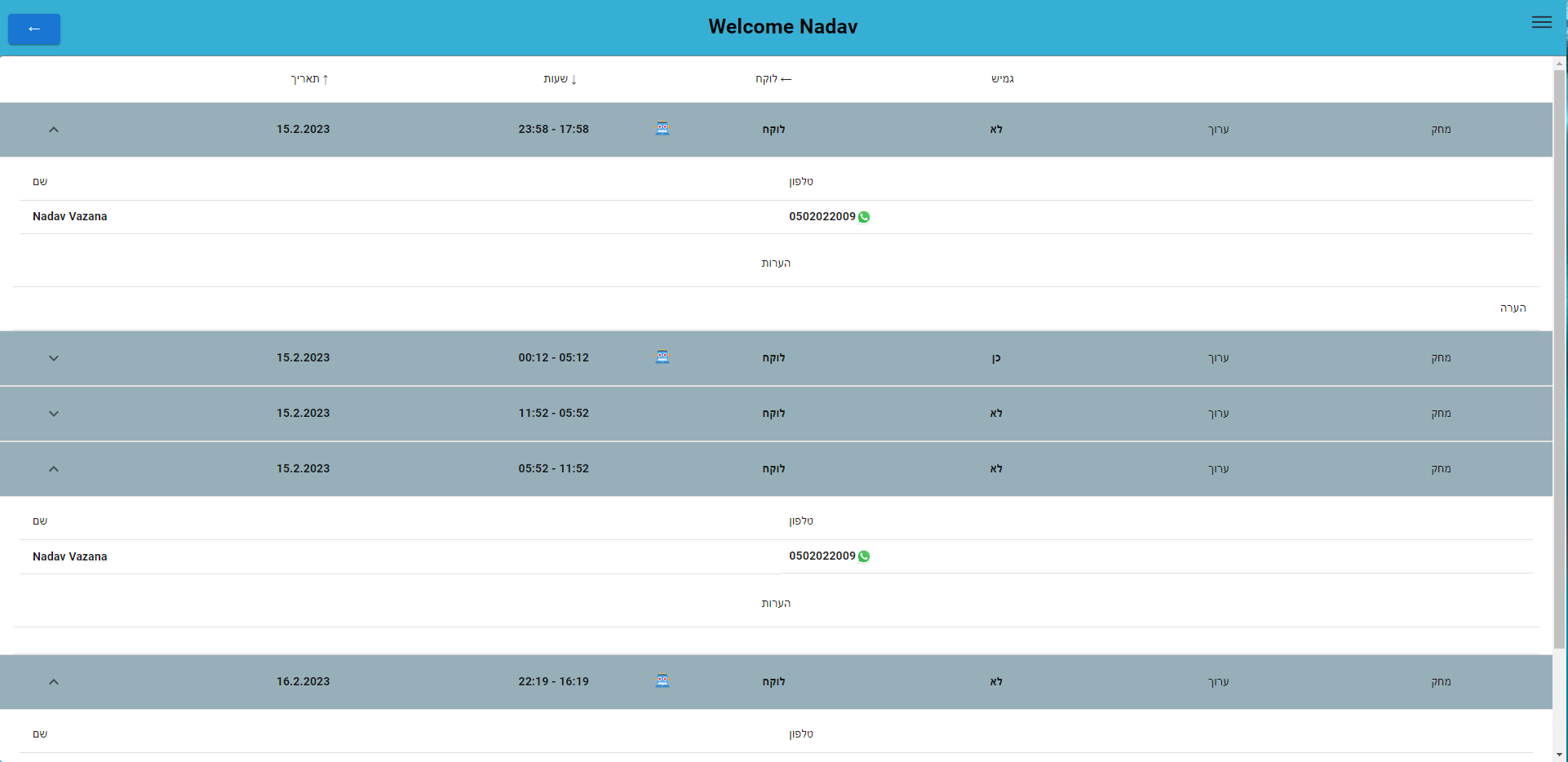Image resolution: width=1568 pixels, height=762 pixels.
Task: Click מחק in the 00:12 - 05:12 row
Action: pyautogui.click(x=1441, y=357)
